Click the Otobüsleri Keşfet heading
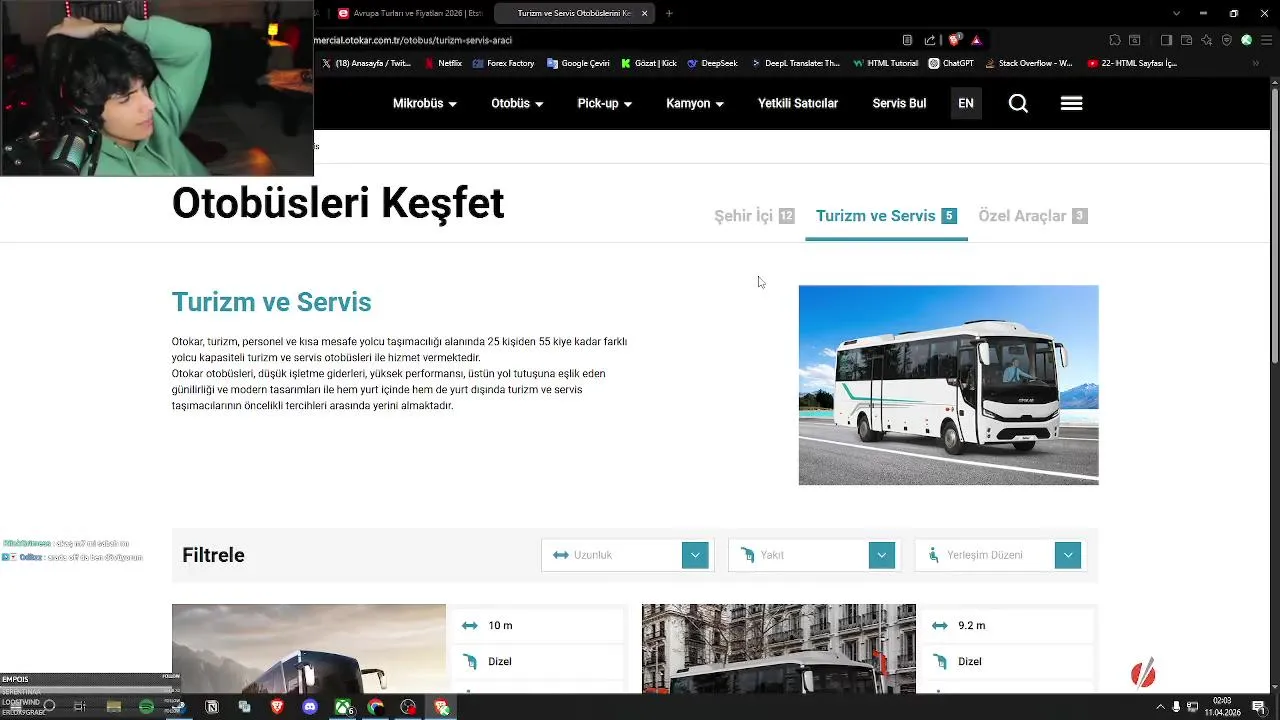 click(x=338, y=204)
